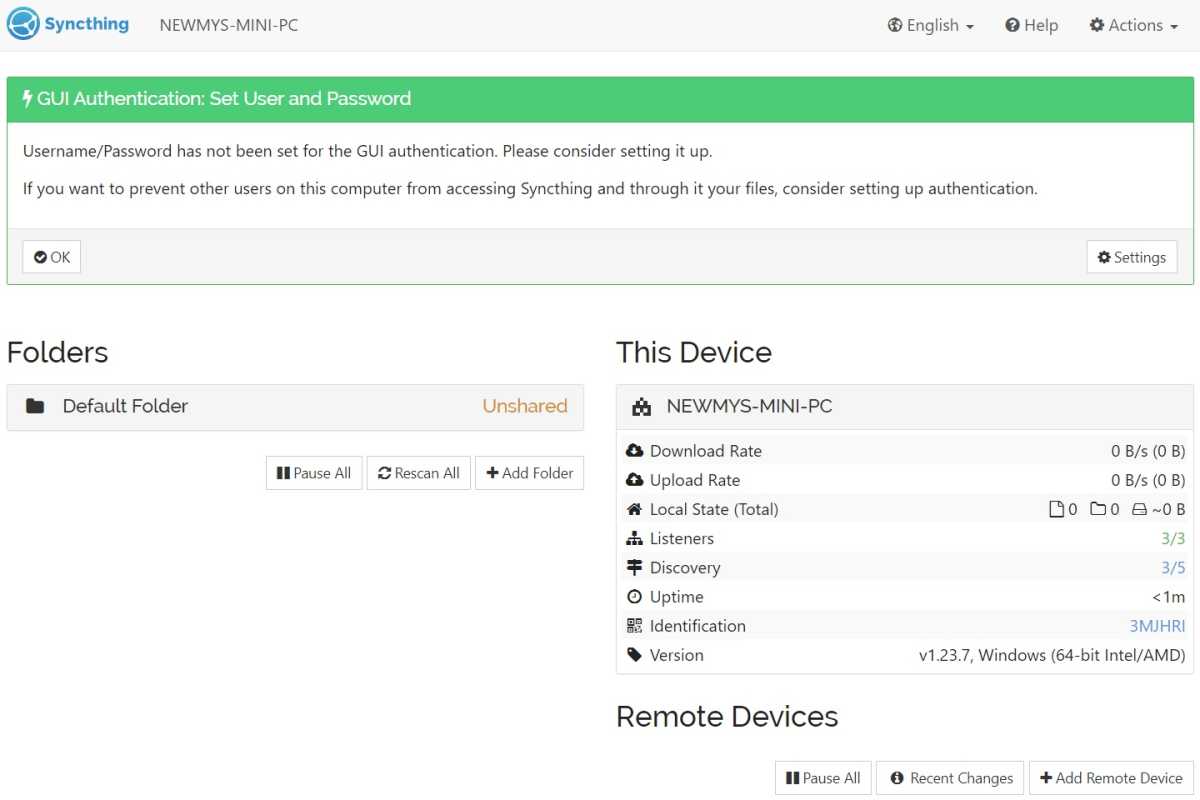Image resolution: width=1200 pixels, height=800 pixels.
Task: Open Settings from the authentication notice
Action: pyautogui.click(x=1132, y=257)
